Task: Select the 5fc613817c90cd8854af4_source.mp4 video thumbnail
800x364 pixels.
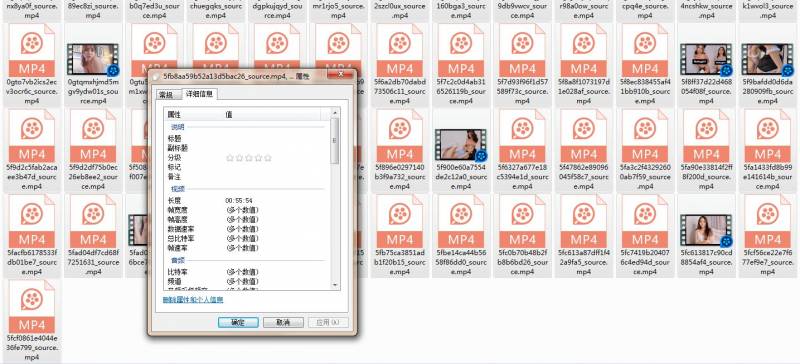Action: coord(706,230)
